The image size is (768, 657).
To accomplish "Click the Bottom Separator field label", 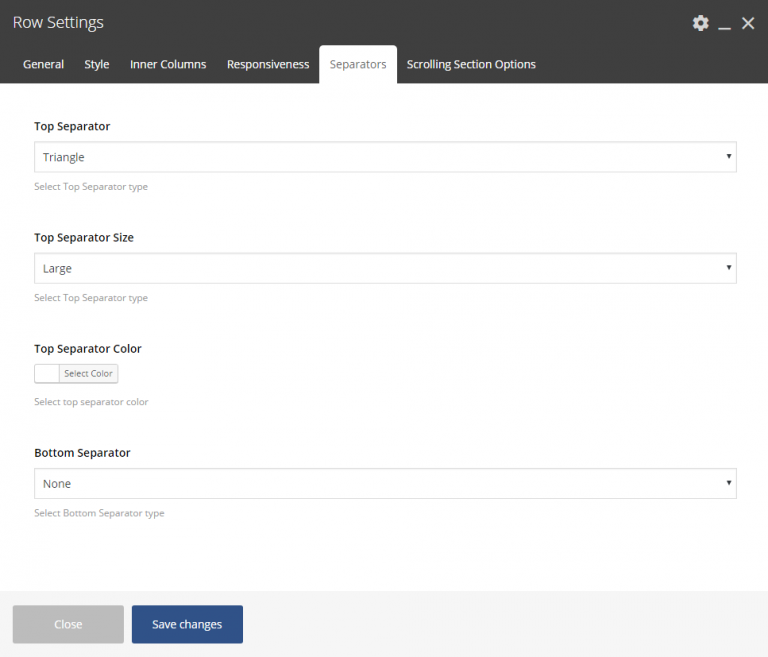I will point(82,453).
